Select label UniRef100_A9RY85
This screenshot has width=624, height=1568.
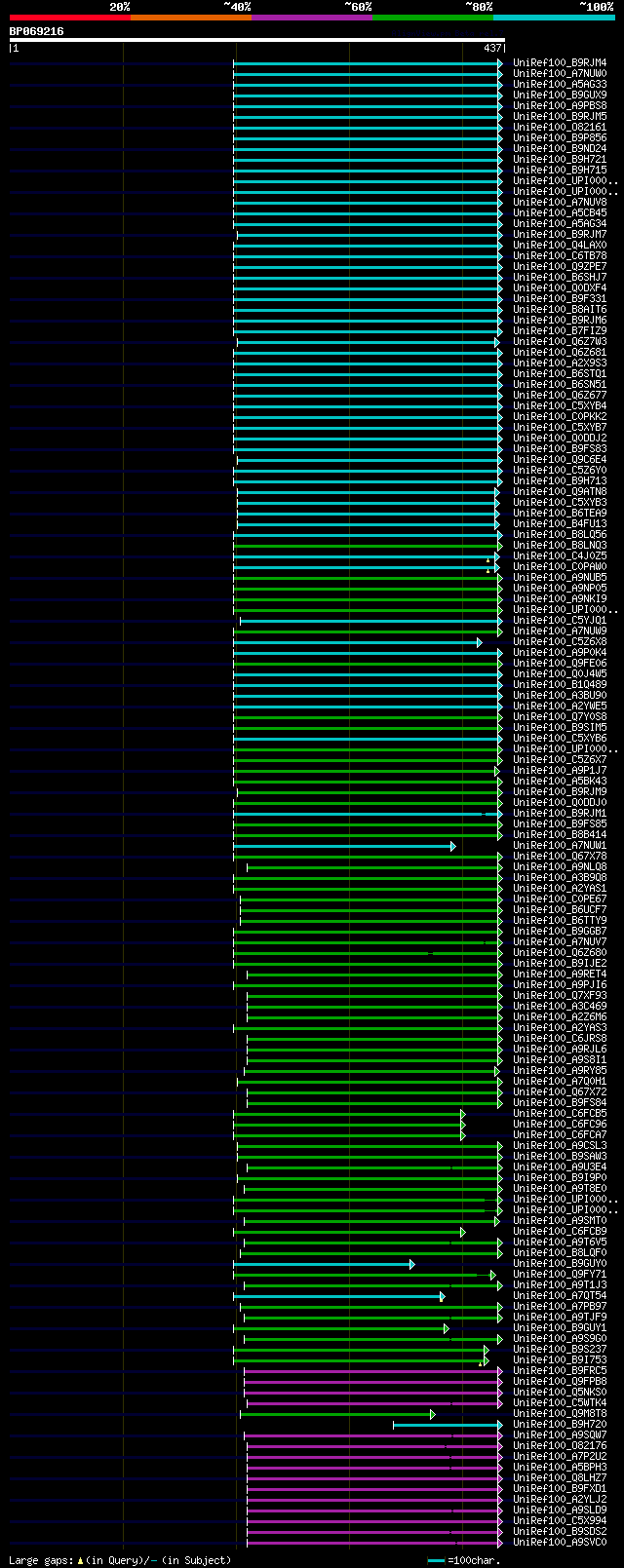(560, 1071)
